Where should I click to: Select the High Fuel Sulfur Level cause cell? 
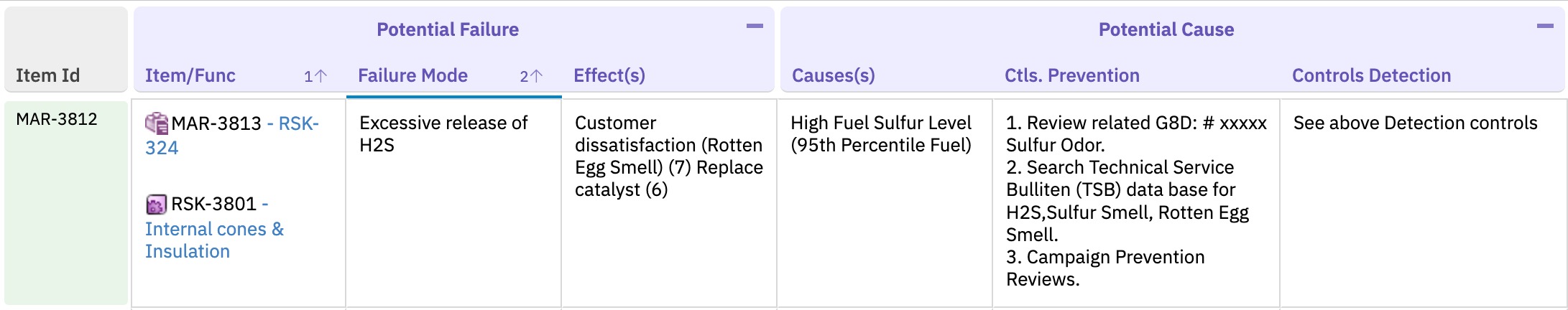tap(885, 204)
